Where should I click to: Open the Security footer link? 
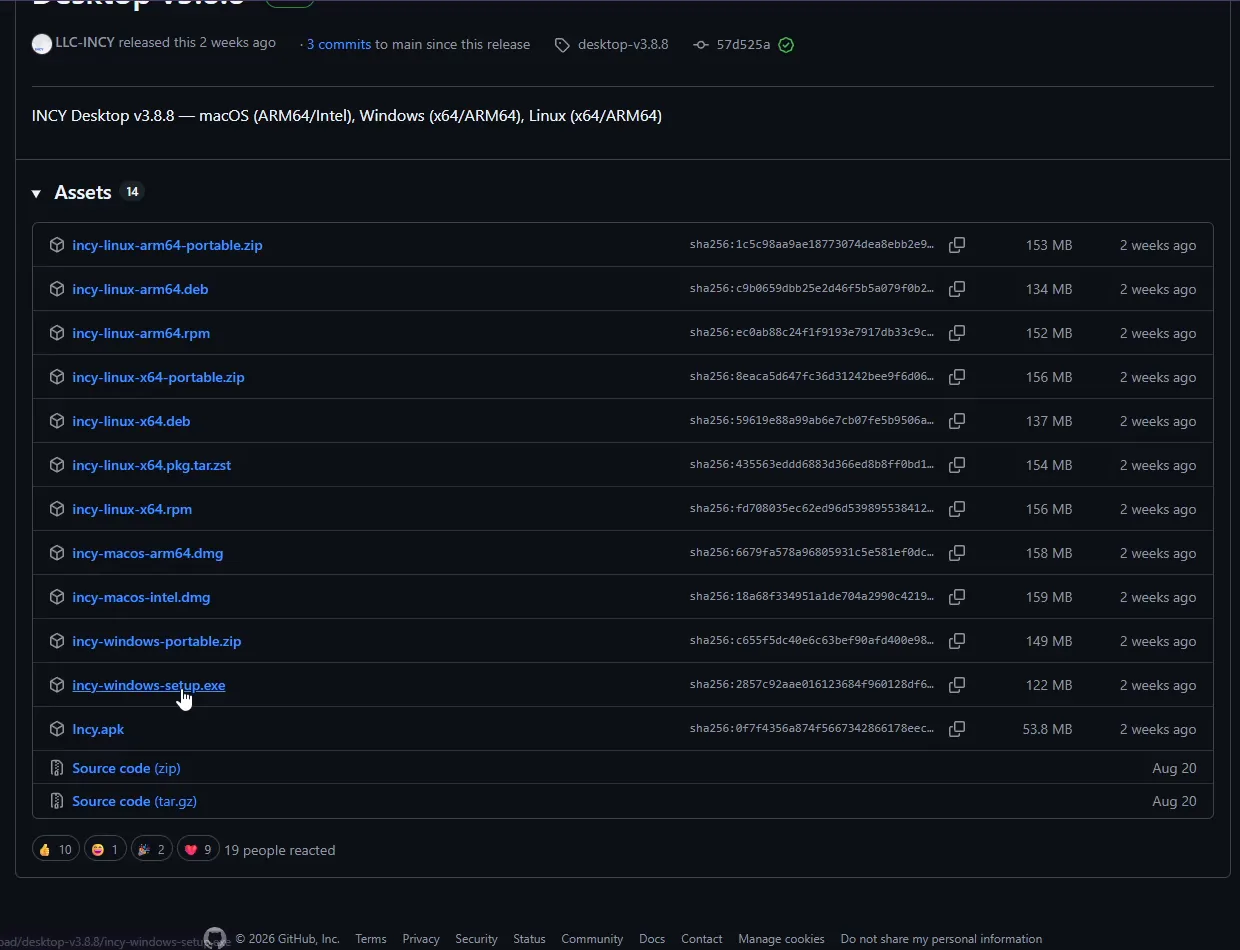coord(476,939)
